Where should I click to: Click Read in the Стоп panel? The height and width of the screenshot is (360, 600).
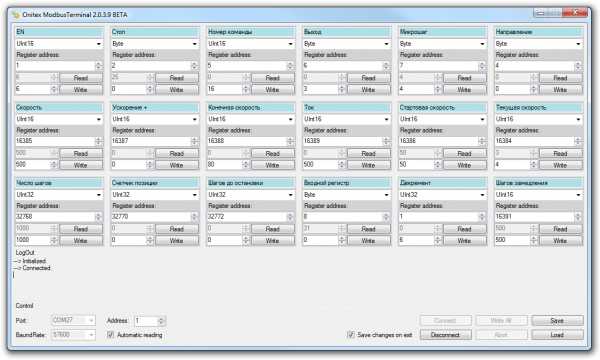[177, 78]
